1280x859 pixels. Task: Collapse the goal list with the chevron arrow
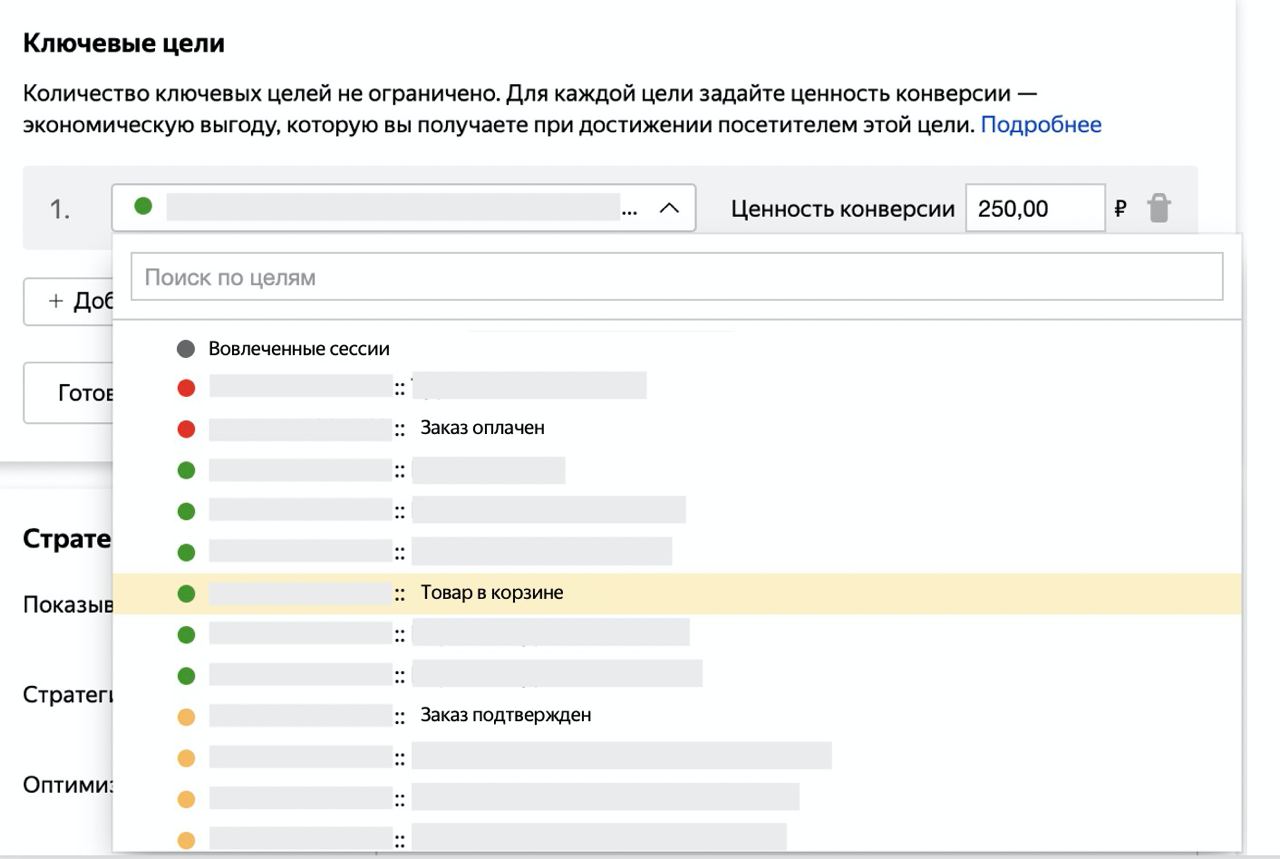tap(669, 208)
